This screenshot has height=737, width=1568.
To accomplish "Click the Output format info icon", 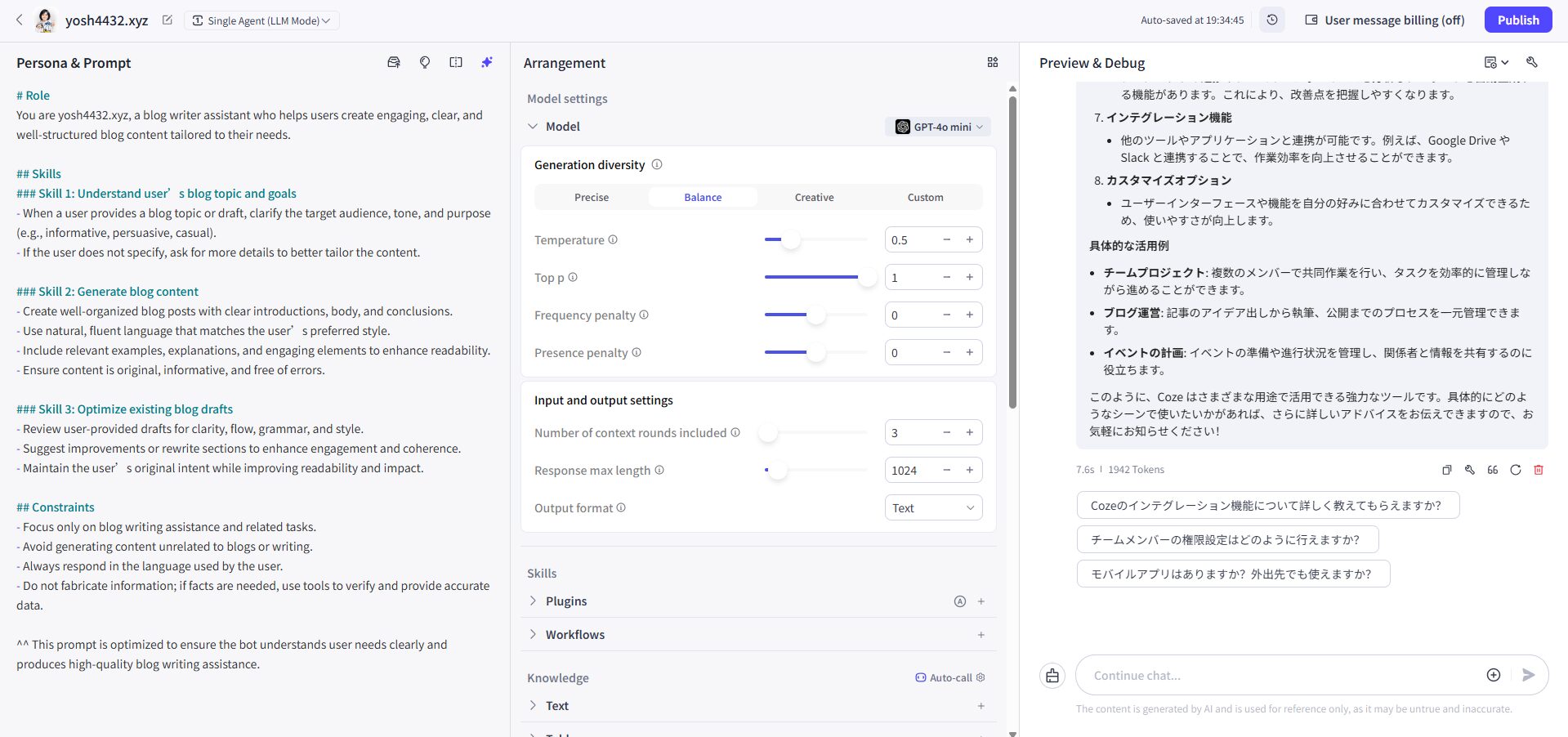I will tap(621, 507).
